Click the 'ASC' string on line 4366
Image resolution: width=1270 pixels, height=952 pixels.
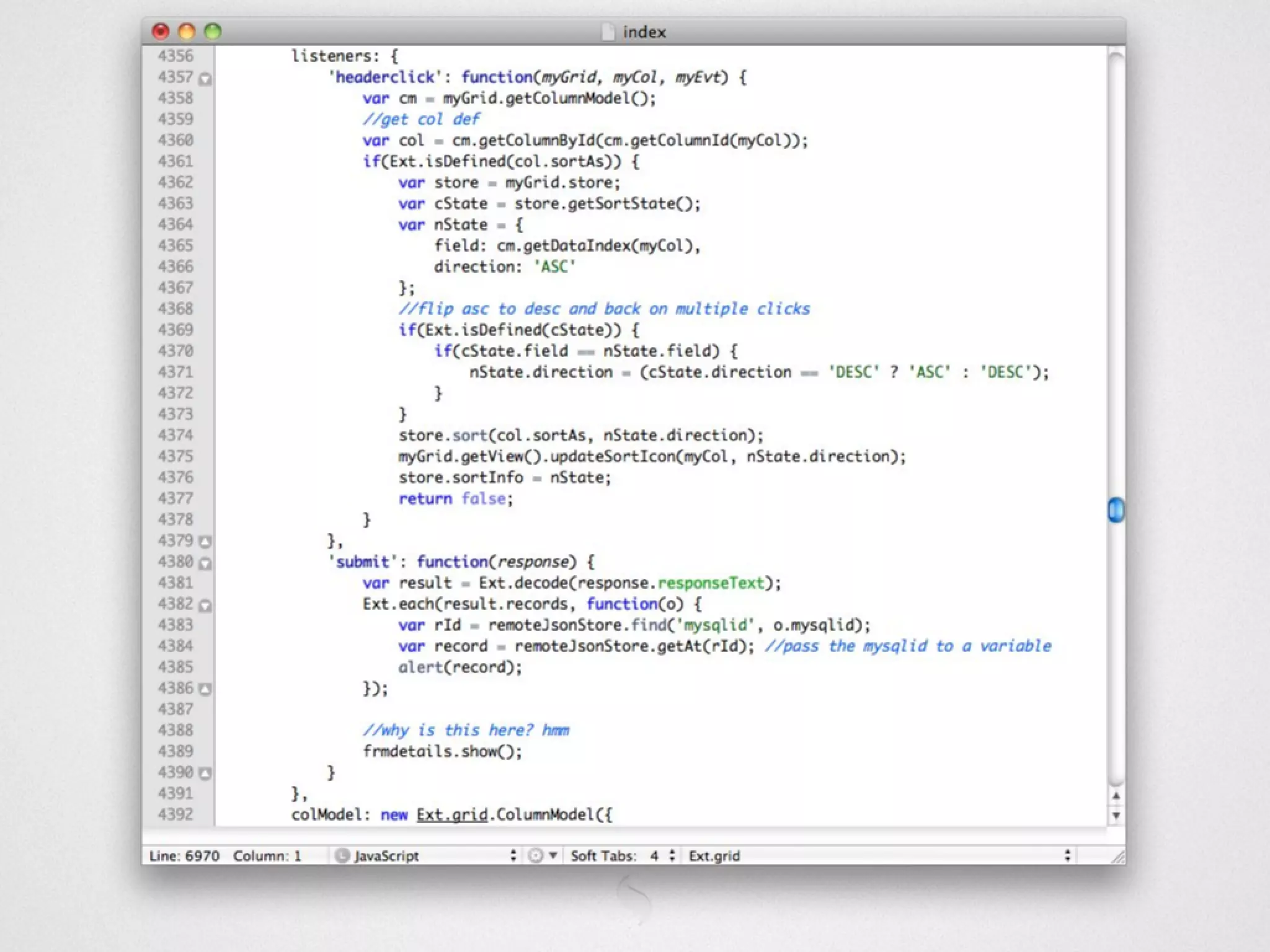(554, 267)
